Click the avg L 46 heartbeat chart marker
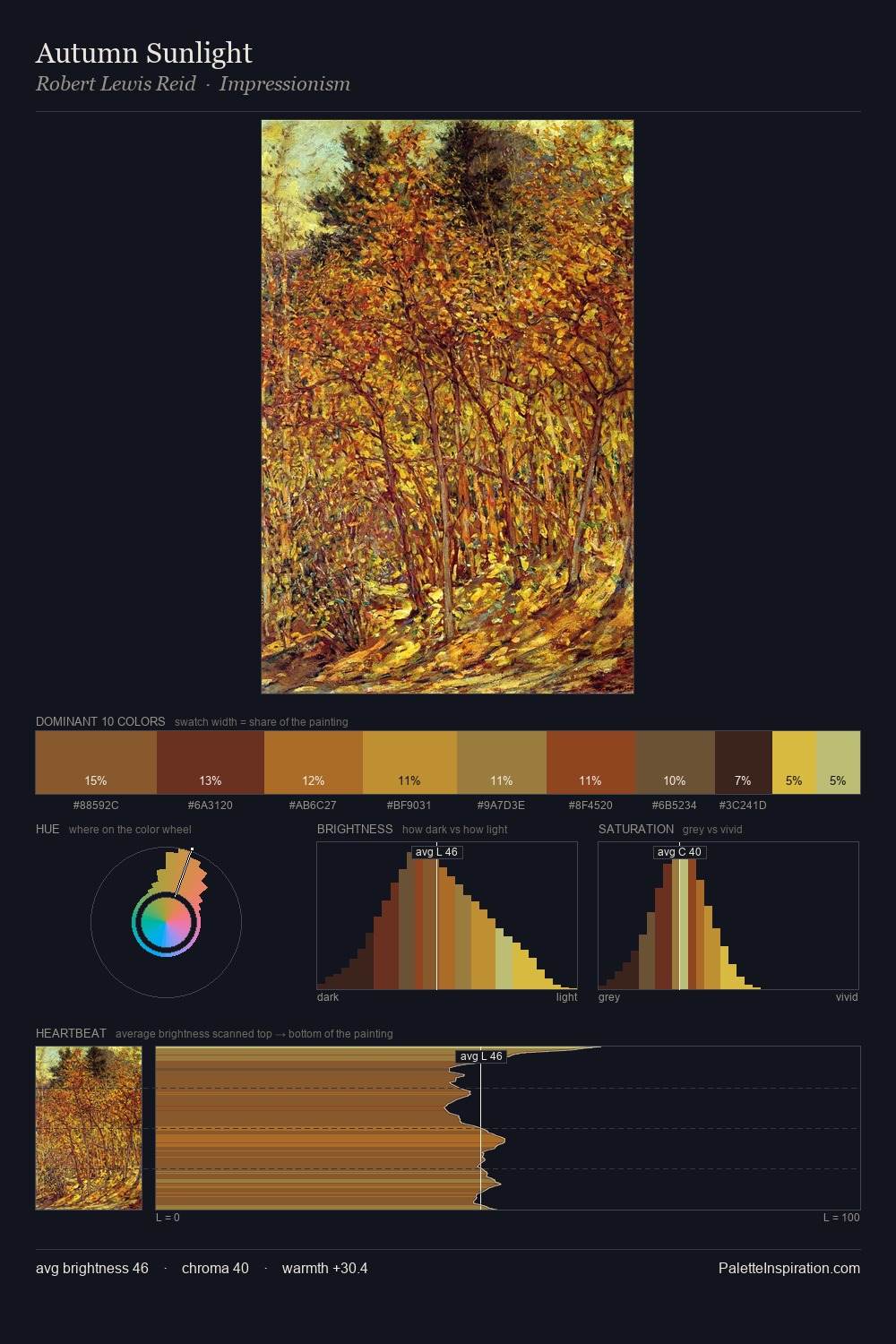The height and width of the screenshot is (1344, 896). (481, 1056)
